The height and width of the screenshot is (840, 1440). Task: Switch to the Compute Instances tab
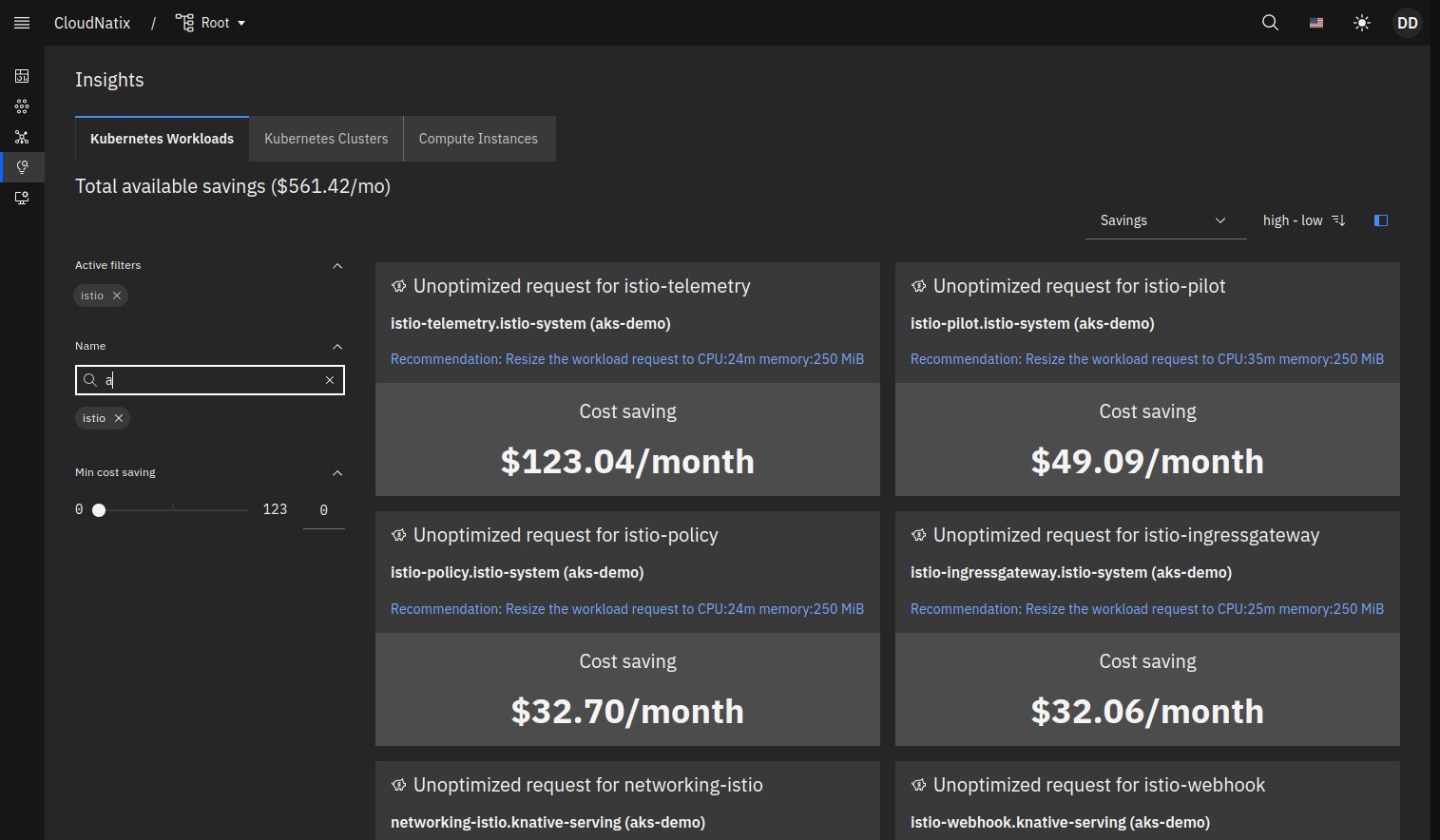[478, 139]
